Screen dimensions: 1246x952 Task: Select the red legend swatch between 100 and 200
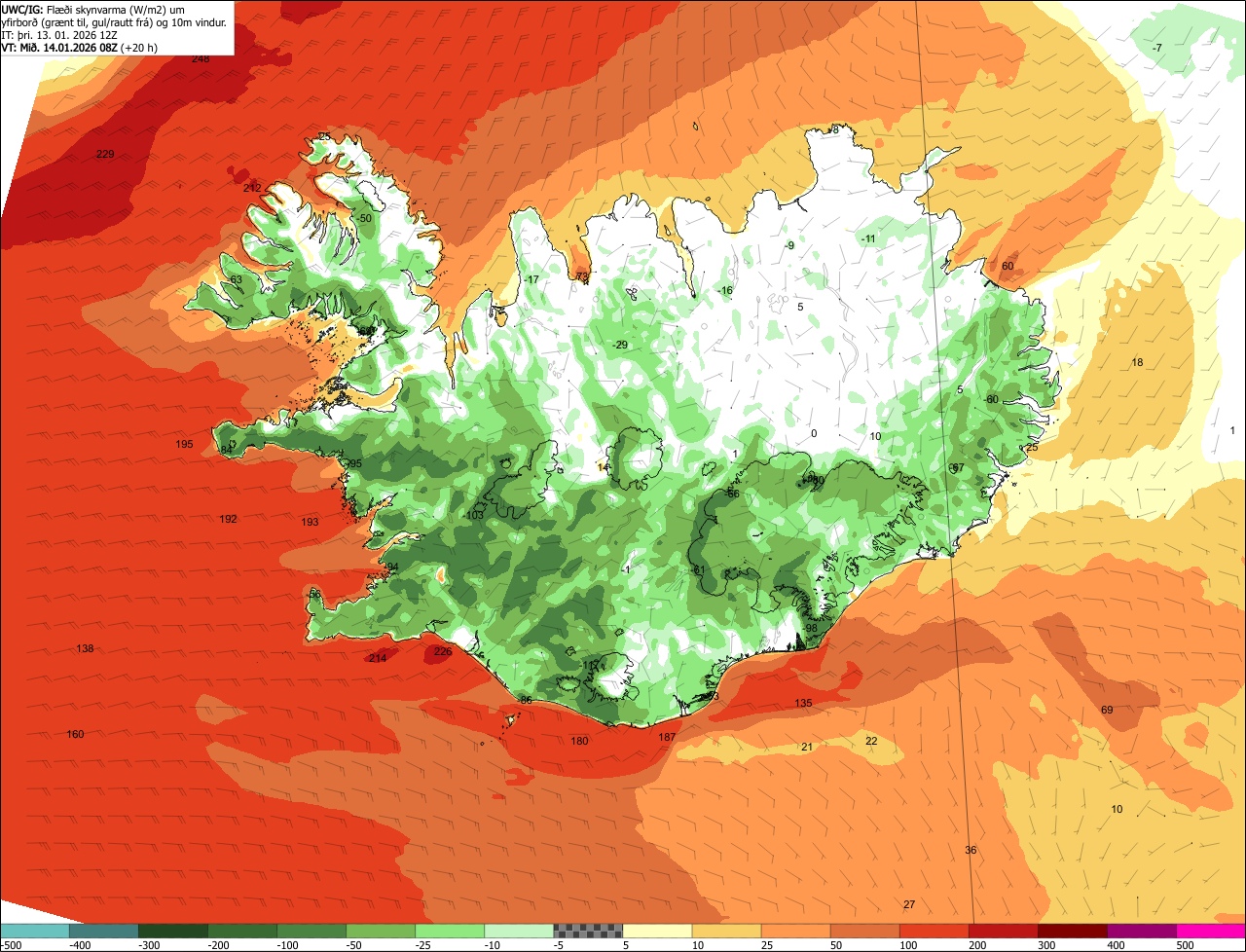934,931
